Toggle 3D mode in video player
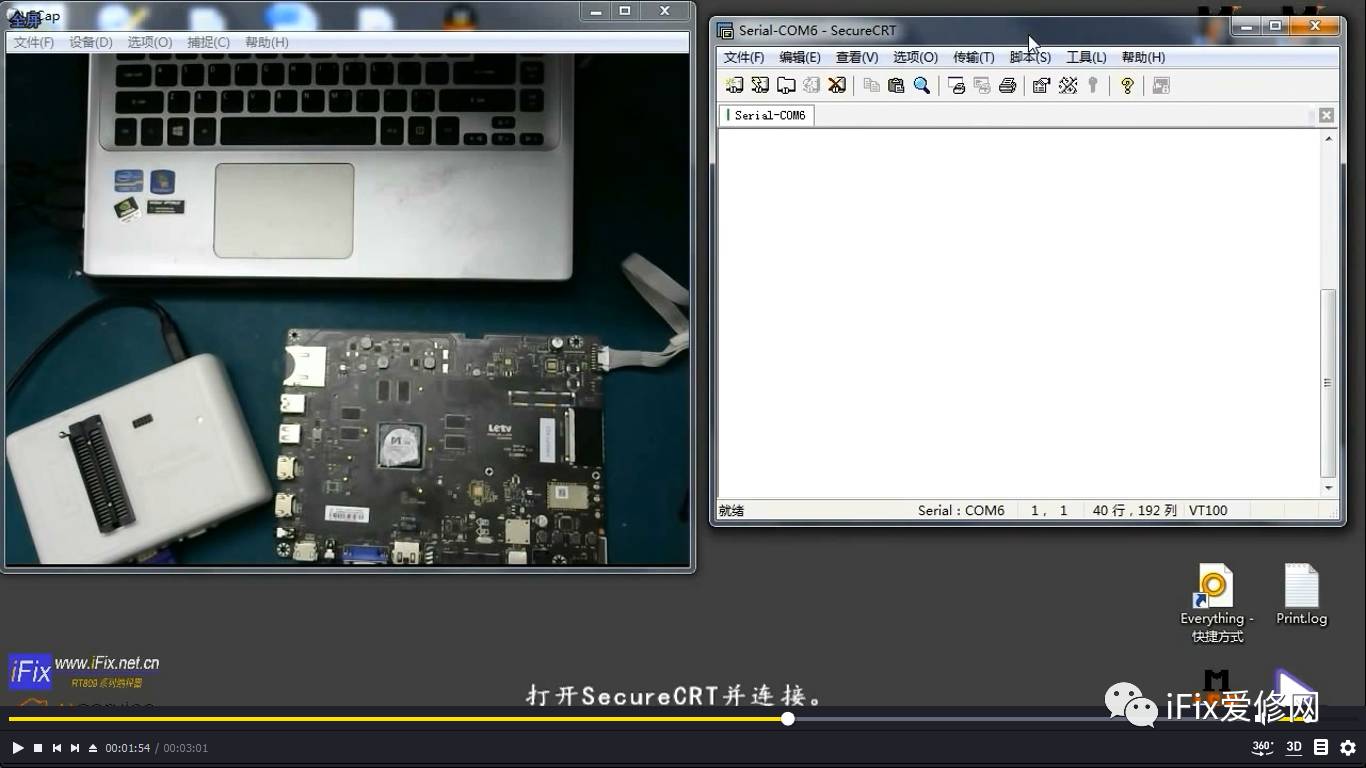 pyautogui.click(x=1294, y=747)
